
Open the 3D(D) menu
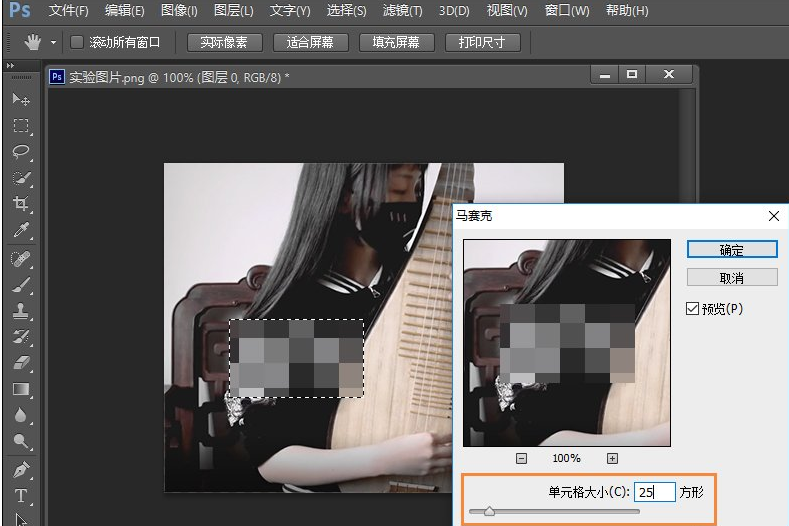click(454, 11)
